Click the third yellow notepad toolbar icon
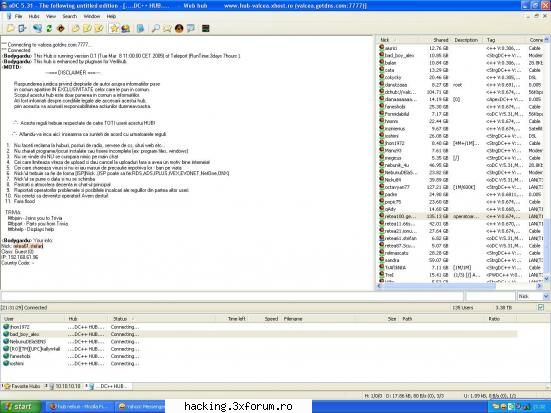Viewport: 551px width, 413px height. pos(99,28)
